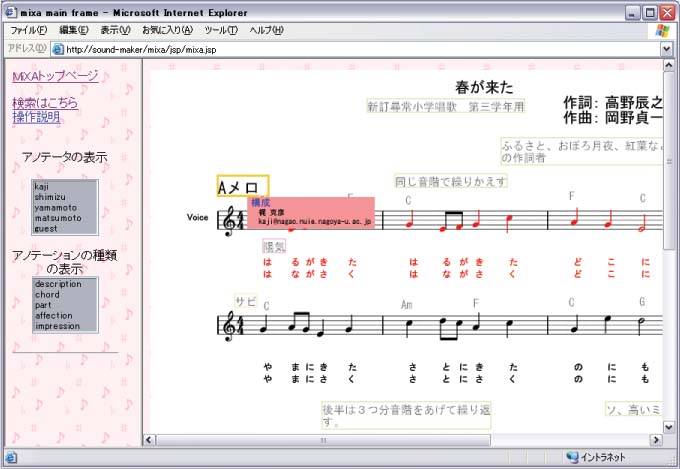The height and width of the screenshot is (469, 680).
Task: Open the 編集(E) menu
Action: click(73, 30)
